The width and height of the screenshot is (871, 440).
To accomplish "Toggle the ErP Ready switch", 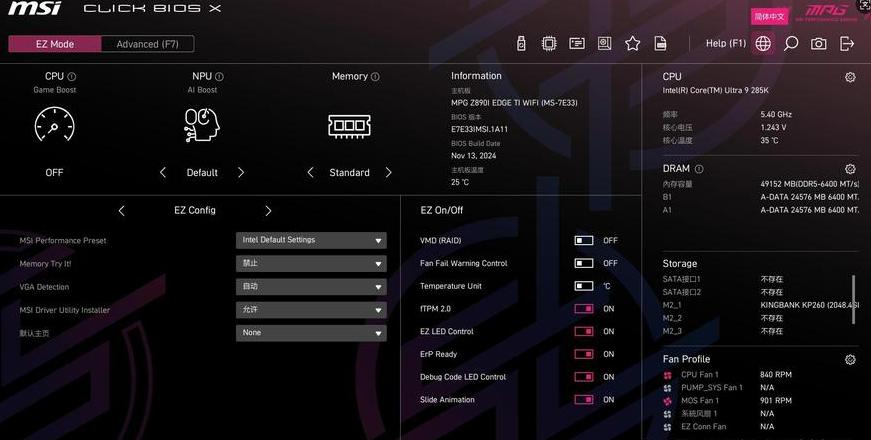I will [584, 354].
